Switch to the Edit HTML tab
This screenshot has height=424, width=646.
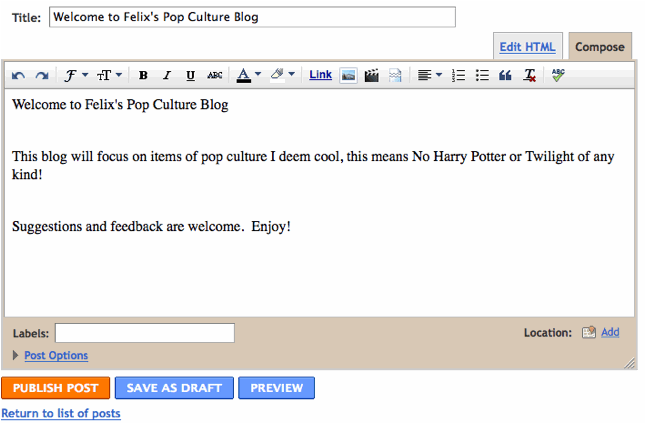click(526, 47)
